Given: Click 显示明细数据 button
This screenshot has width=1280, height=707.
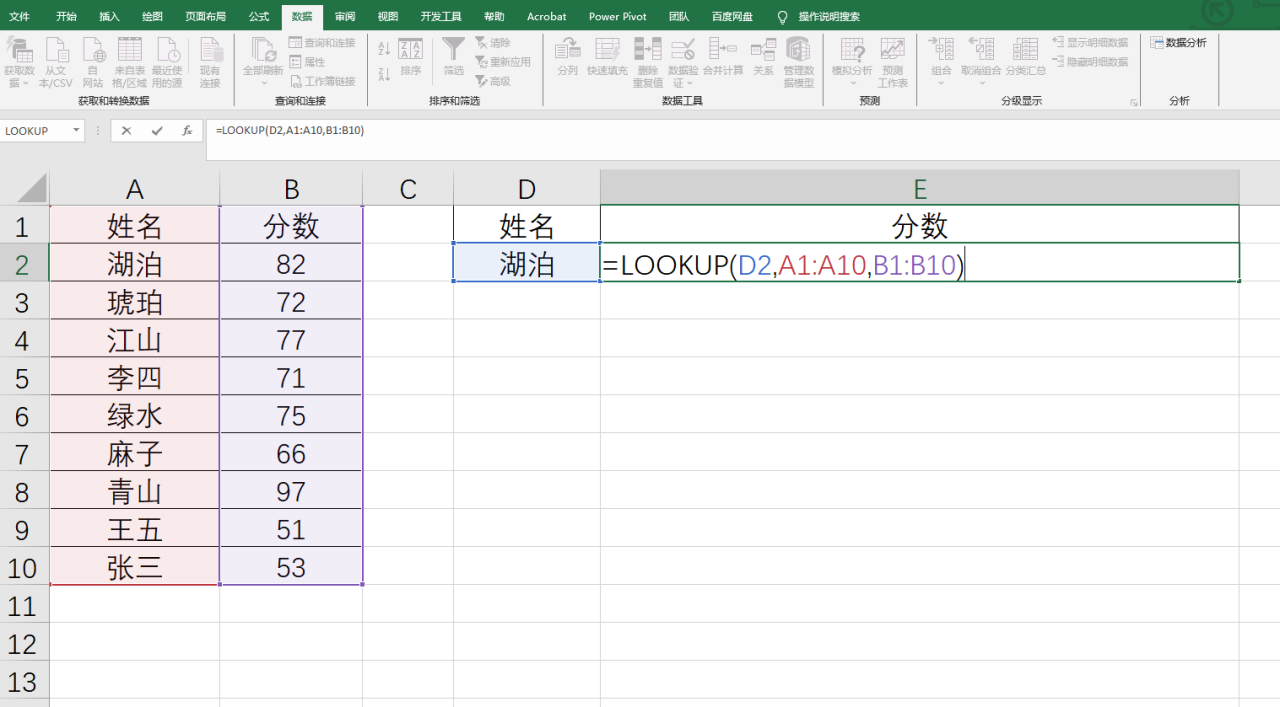Looking at the screenshot, I should point(1091,43).
